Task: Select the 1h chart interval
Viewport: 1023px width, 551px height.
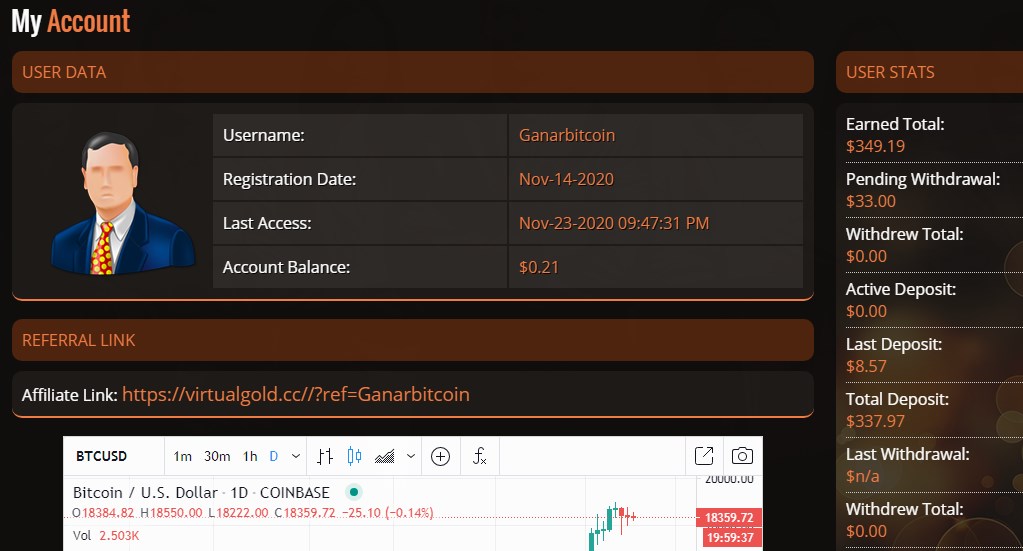Action: click(x=251, y=456)
